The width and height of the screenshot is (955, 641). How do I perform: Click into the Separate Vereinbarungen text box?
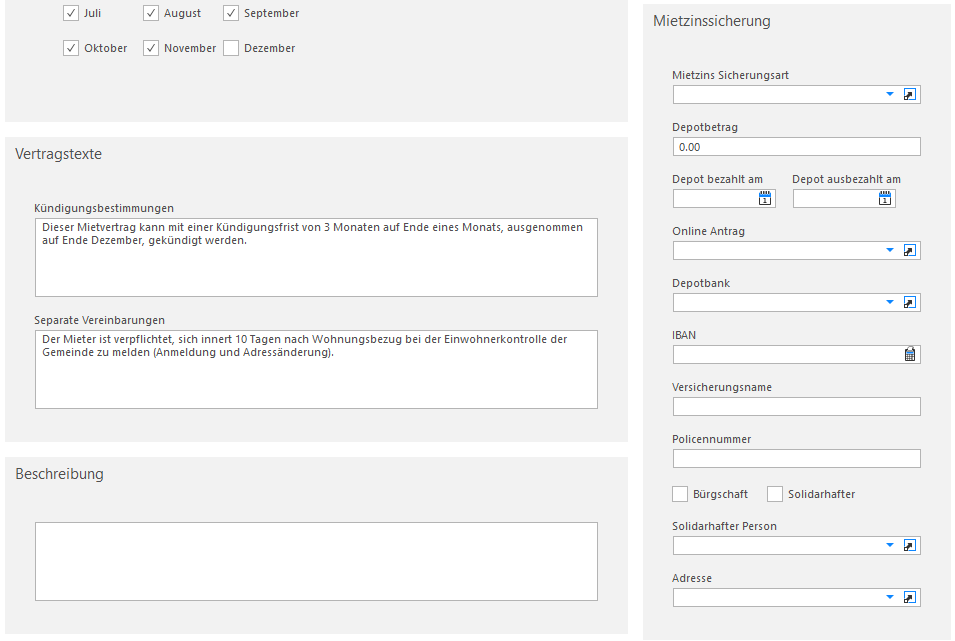316,370
